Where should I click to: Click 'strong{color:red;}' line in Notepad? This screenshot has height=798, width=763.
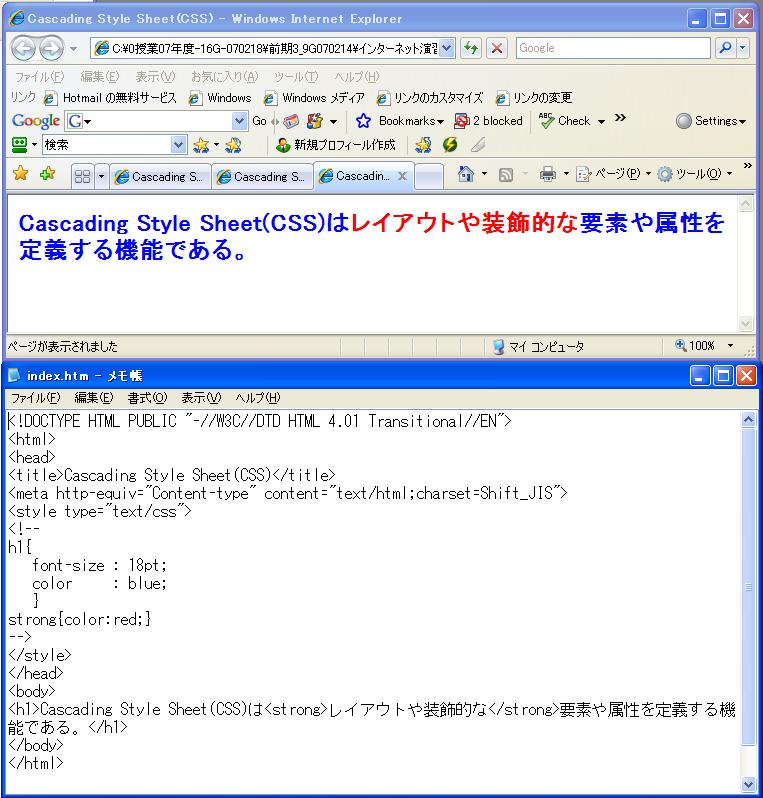click(80, 619)
